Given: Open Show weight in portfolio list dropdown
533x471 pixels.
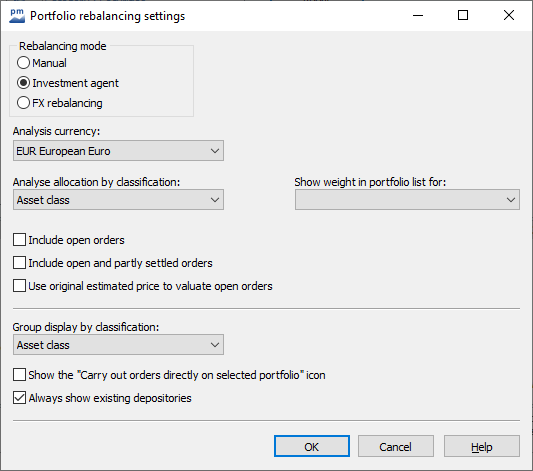Looking at the screenshot, I should click(407, 200).
